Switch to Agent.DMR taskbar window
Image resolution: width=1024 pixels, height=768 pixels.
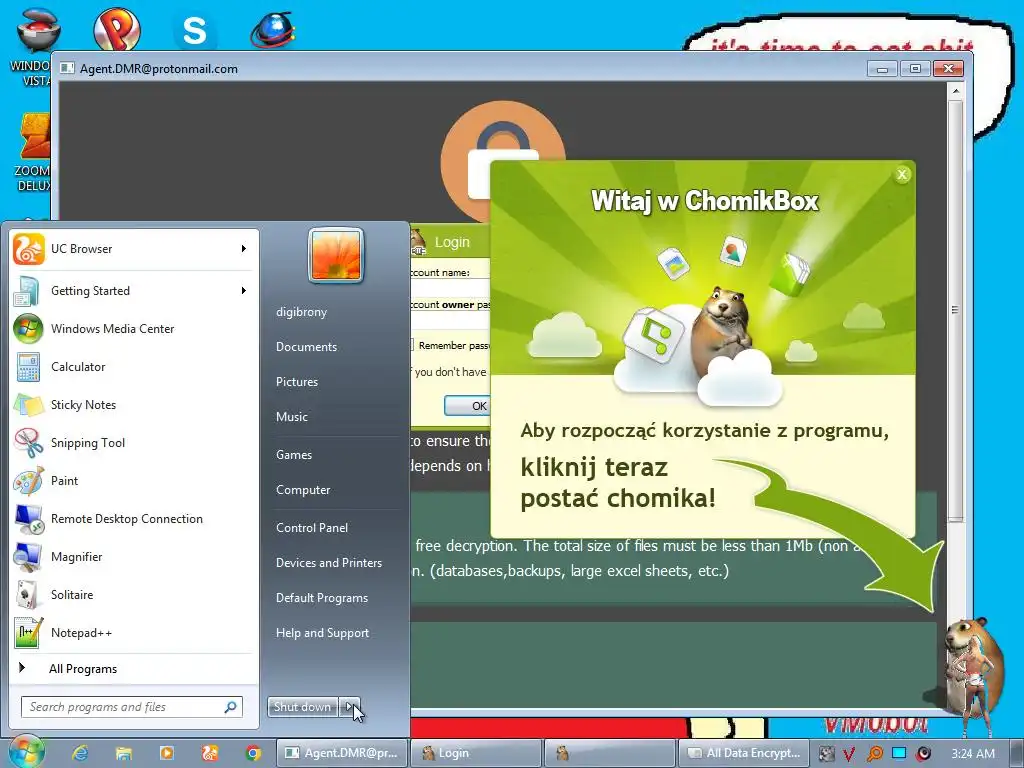click(x=342, y=753)
